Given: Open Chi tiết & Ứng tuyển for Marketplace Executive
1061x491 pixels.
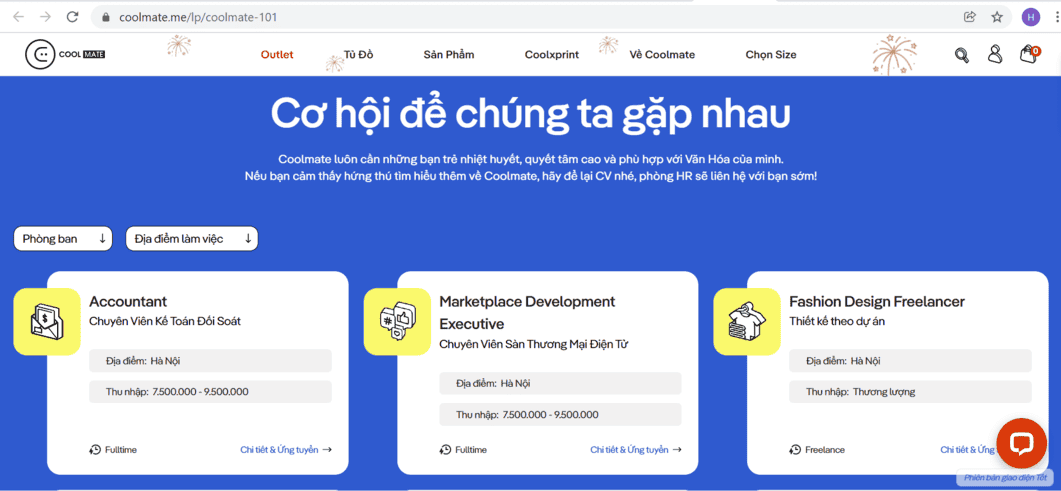Looking at the screenshot, I should click(635, 450).
